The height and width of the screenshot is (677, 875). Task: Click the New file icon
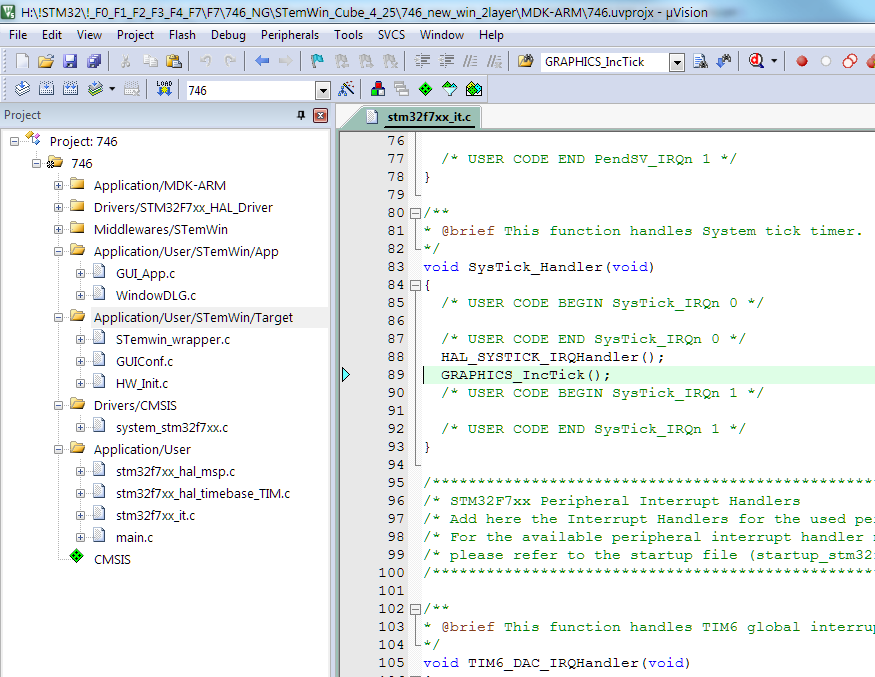22,61
